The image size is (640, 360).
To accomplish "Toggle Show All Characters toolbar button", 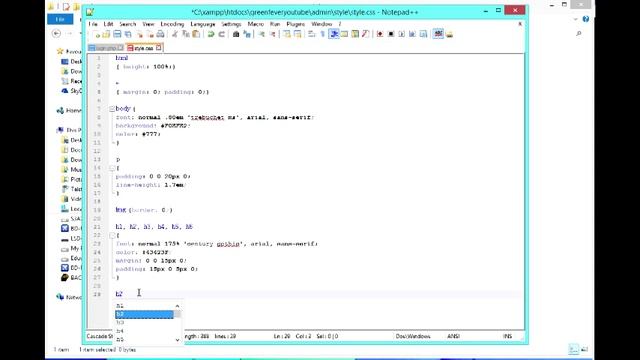I will pos(322,34).
